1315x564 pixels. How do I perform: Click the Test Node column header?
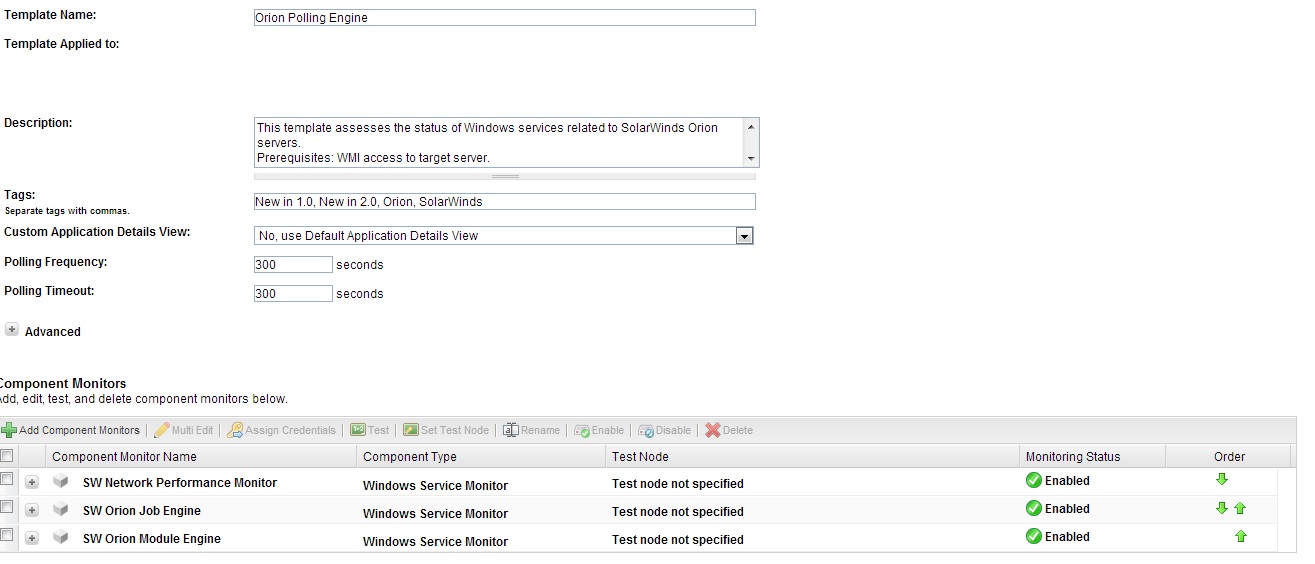[x=813, y=457]
